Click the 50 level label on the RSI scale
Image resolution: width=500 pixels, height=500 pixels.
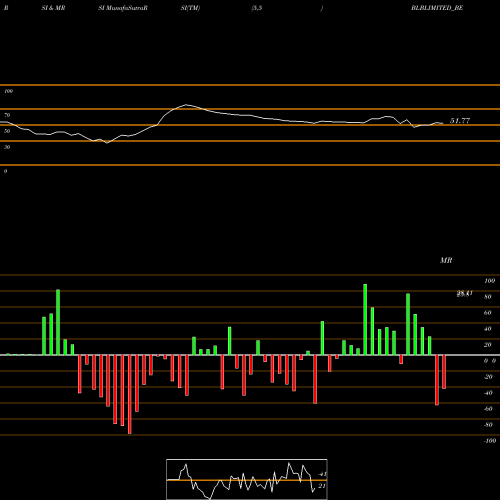point(7,131)
